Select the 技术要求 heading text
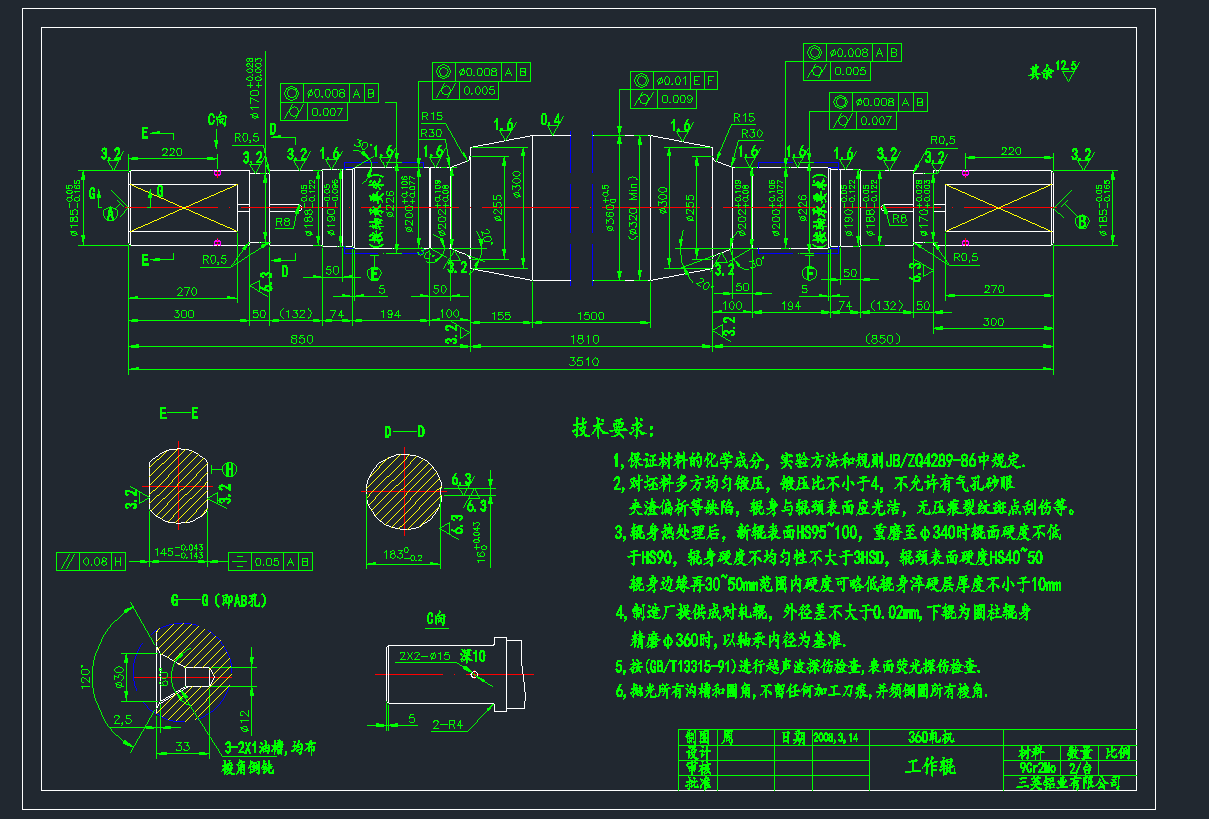1209x819 pixels. 612,429
